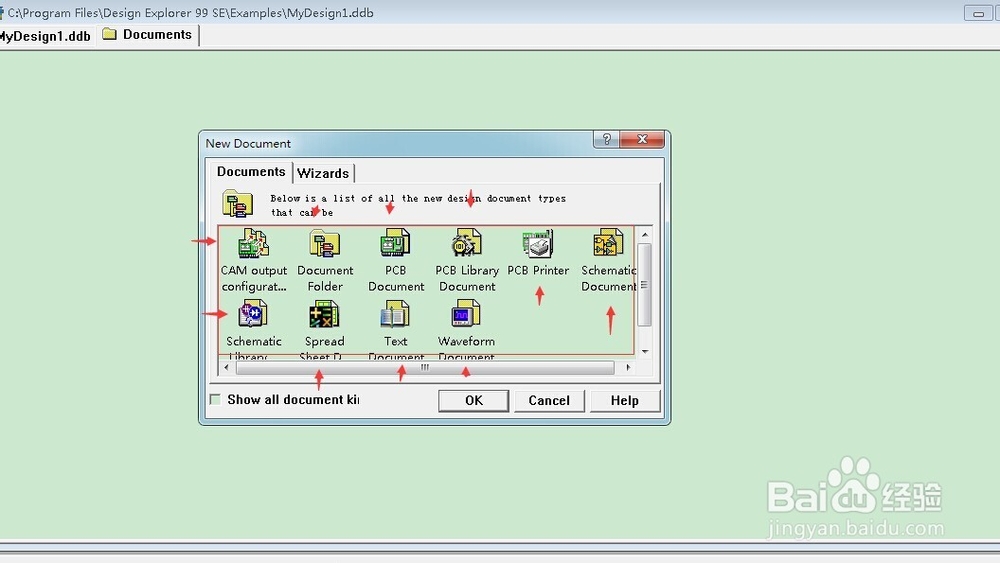This screenshot has width=1000, height=563.
Task: Pick the Spread Sheet Document icon
Action: click(x=324, y=315)
